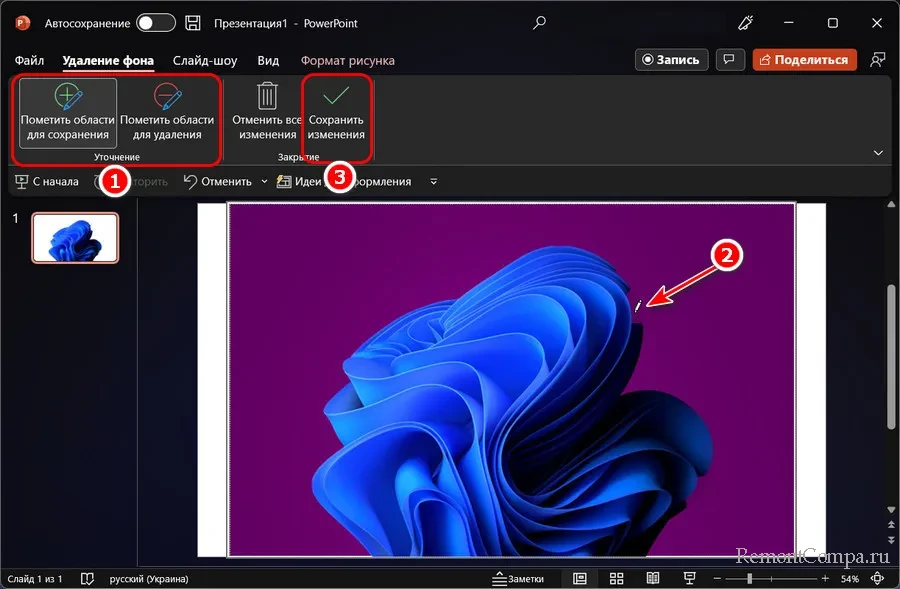The image size is (900, 589).
Task: Open the Формат рисунка tab
Action: (x=347, y=60)
